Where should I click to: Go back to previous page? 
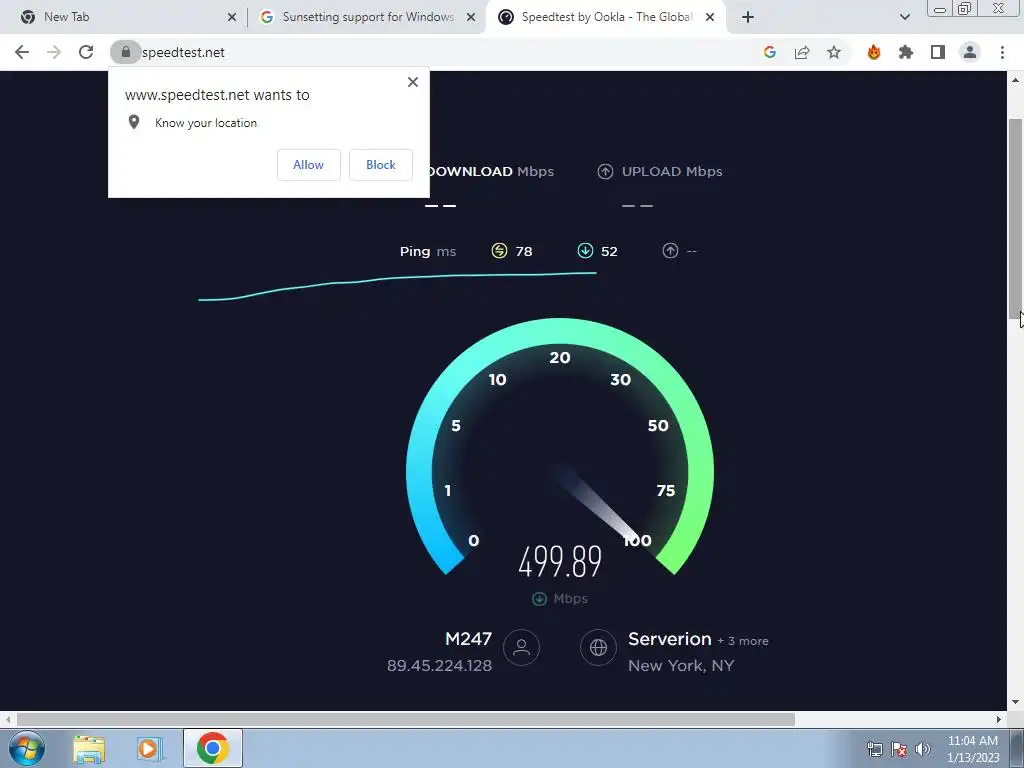22,52
